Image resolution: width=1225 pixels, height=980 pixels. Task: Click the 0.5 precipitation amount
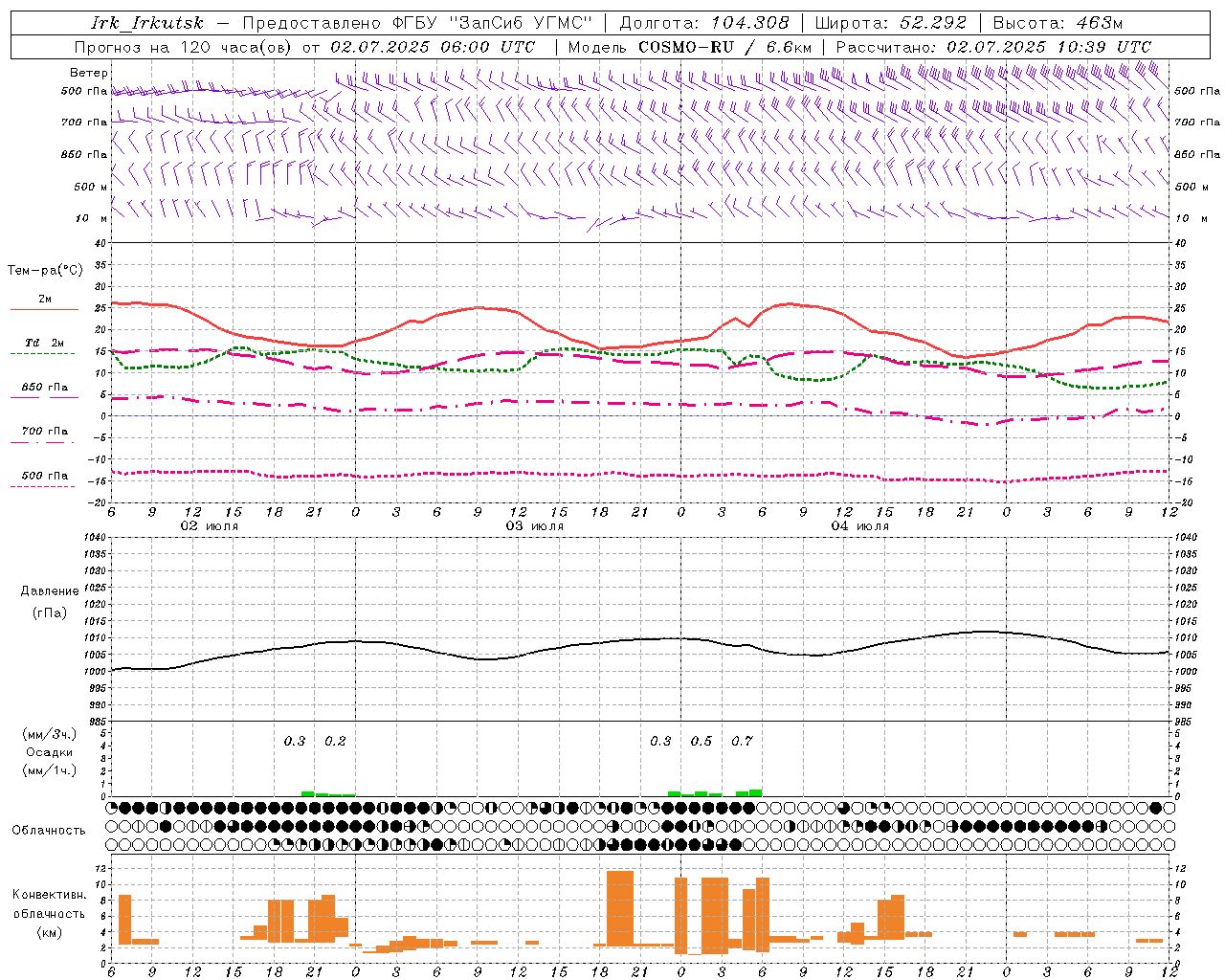point(702,741)
